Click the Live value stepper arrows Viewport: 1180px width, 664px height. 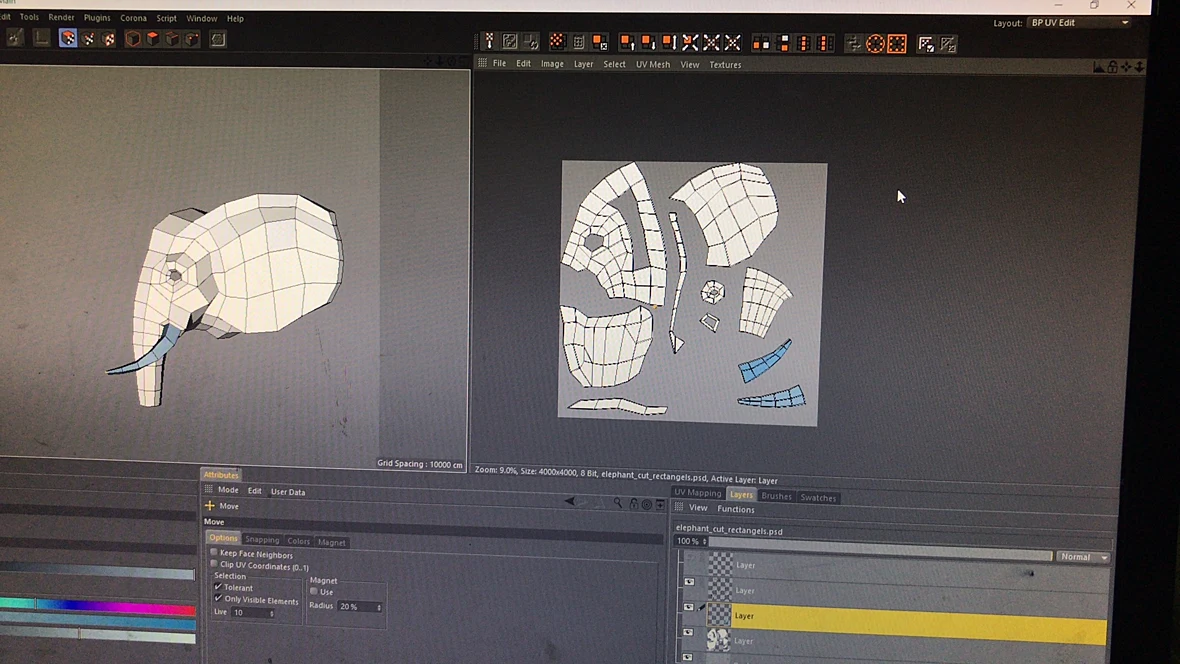point(272,614)
